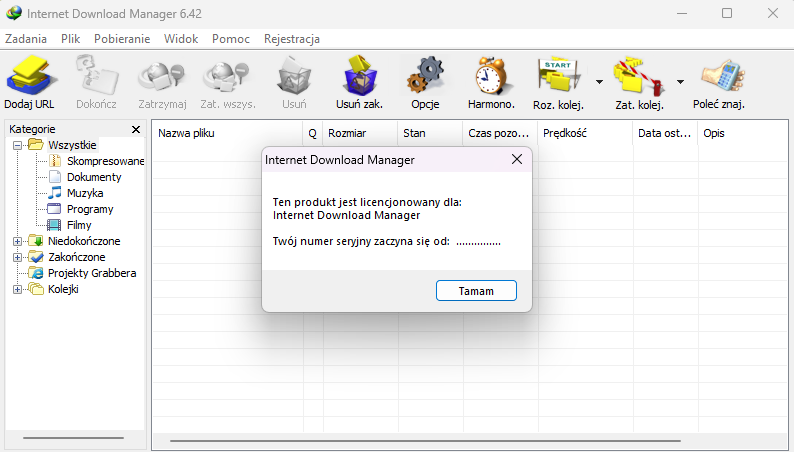
Task: Select the Wszystkie category
Action: [x=72, y=145]
